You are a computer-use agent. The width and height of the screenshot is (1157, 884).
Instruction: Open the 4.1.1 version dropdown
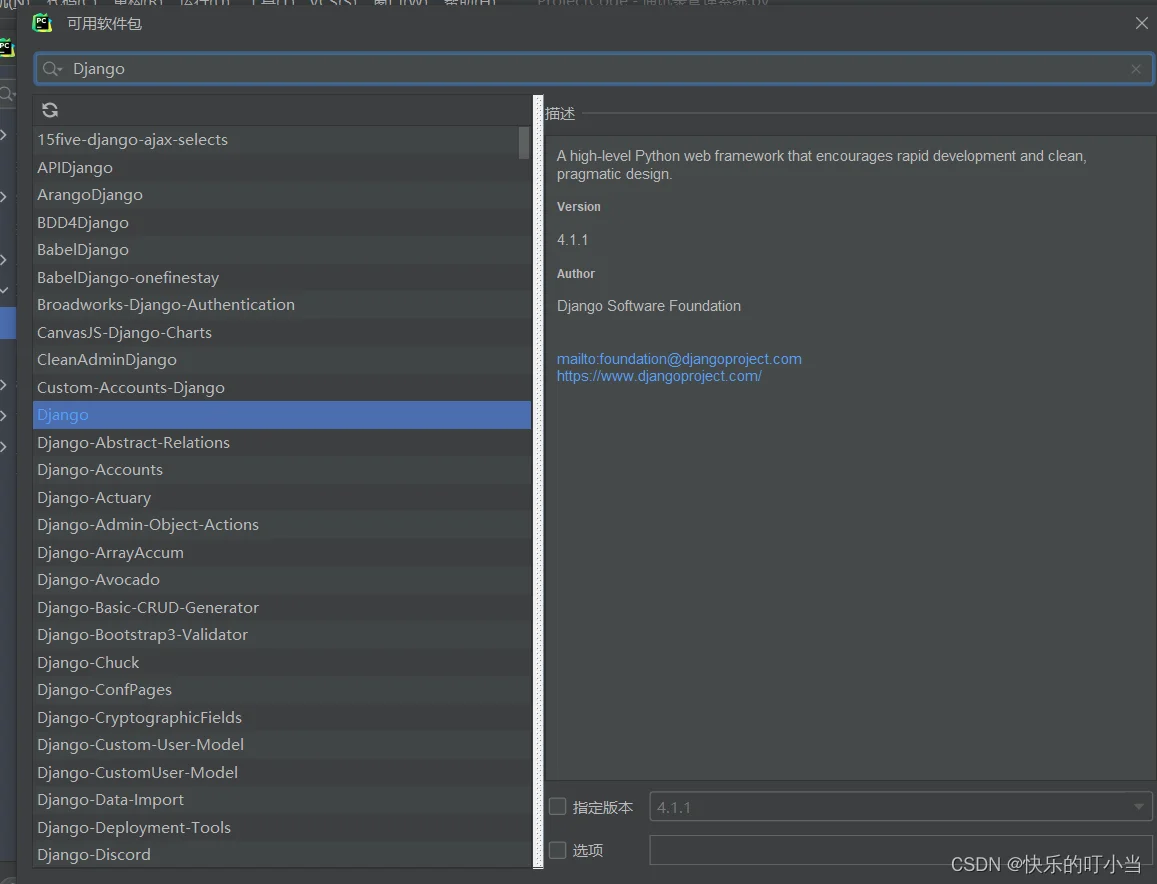tap(900, 807)
